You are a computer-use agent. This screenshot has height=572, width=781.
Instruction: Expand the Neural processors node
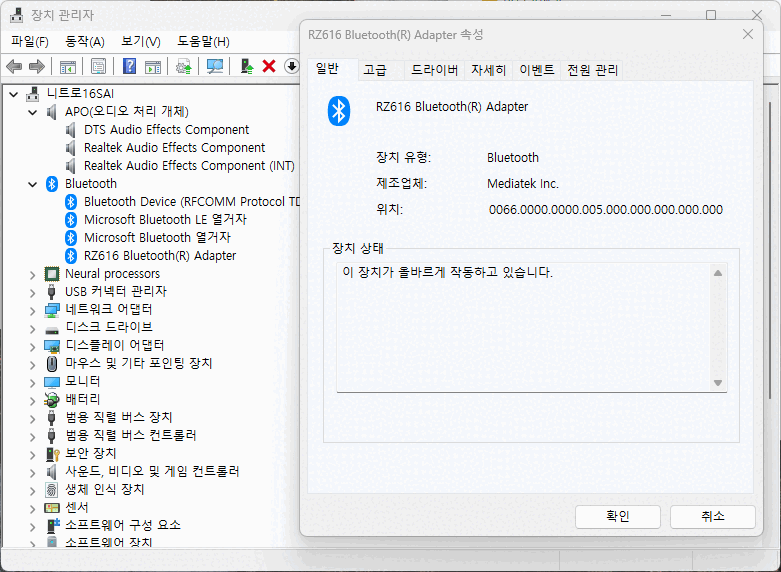click(33, 273)
